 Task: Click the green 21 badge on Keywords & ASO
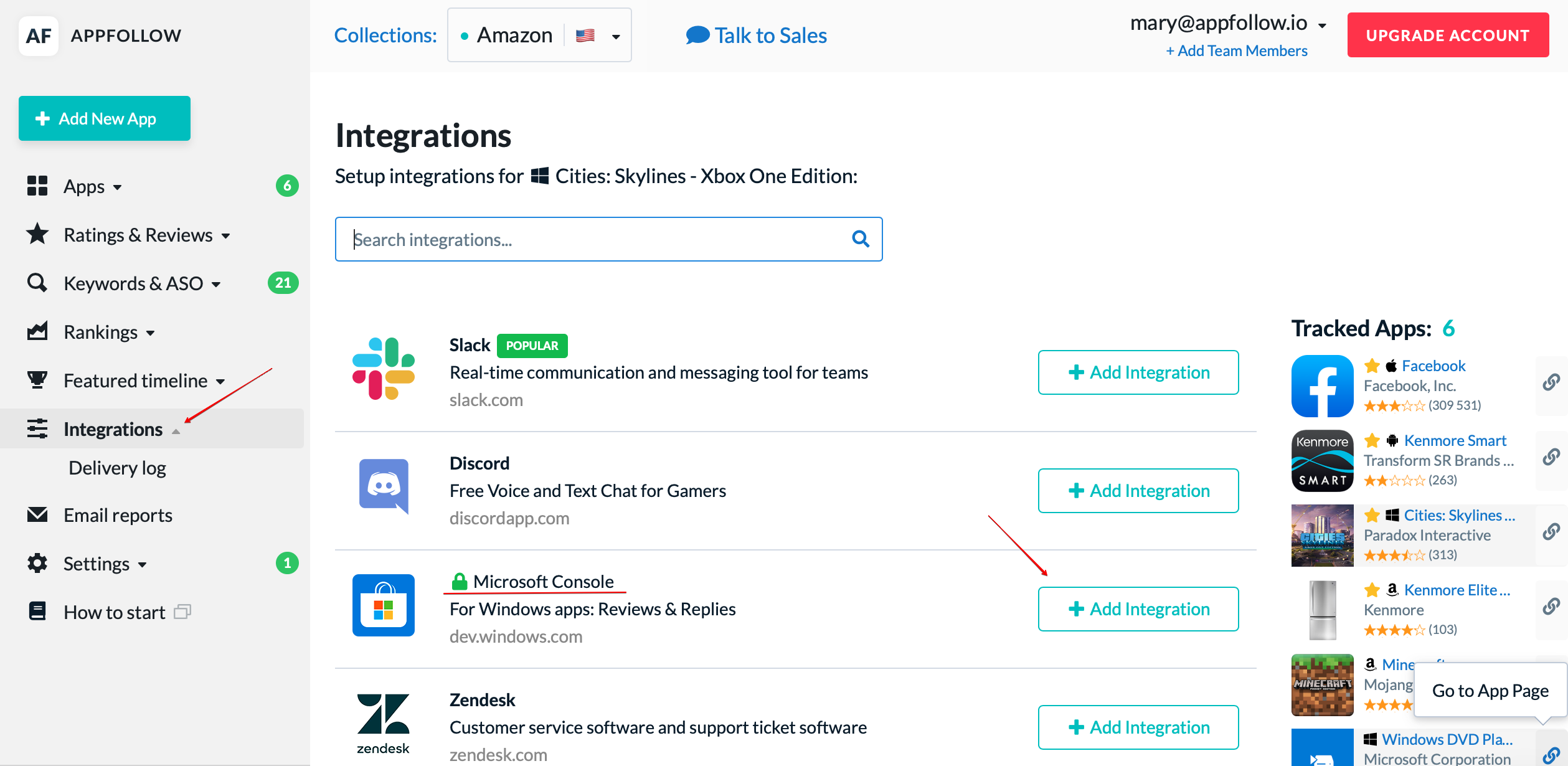(283, 283)
